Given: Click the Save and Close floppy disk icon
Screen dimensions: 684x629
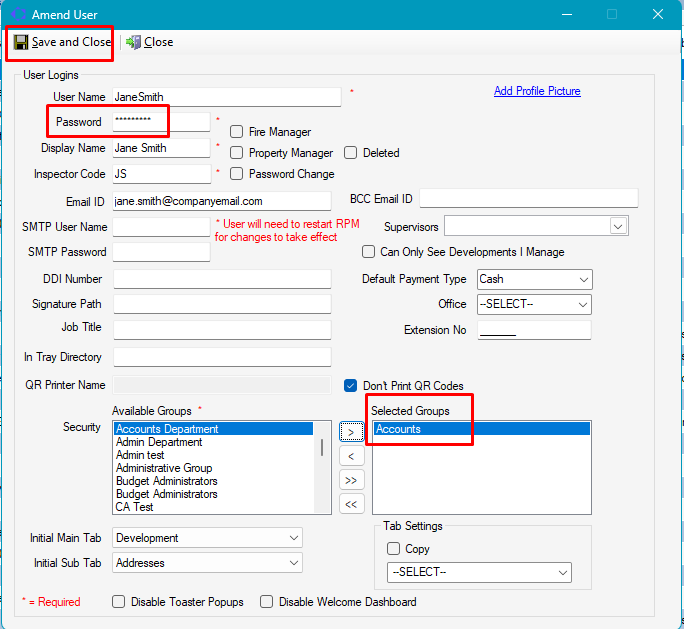Looking at the screenshot, I should pos(21,42).
